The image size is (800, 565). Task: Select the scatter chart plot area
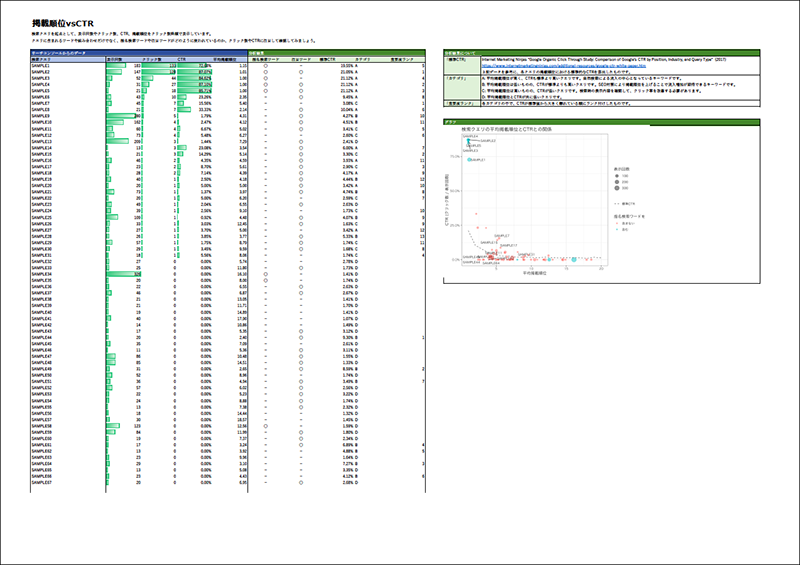coord(534,199)
